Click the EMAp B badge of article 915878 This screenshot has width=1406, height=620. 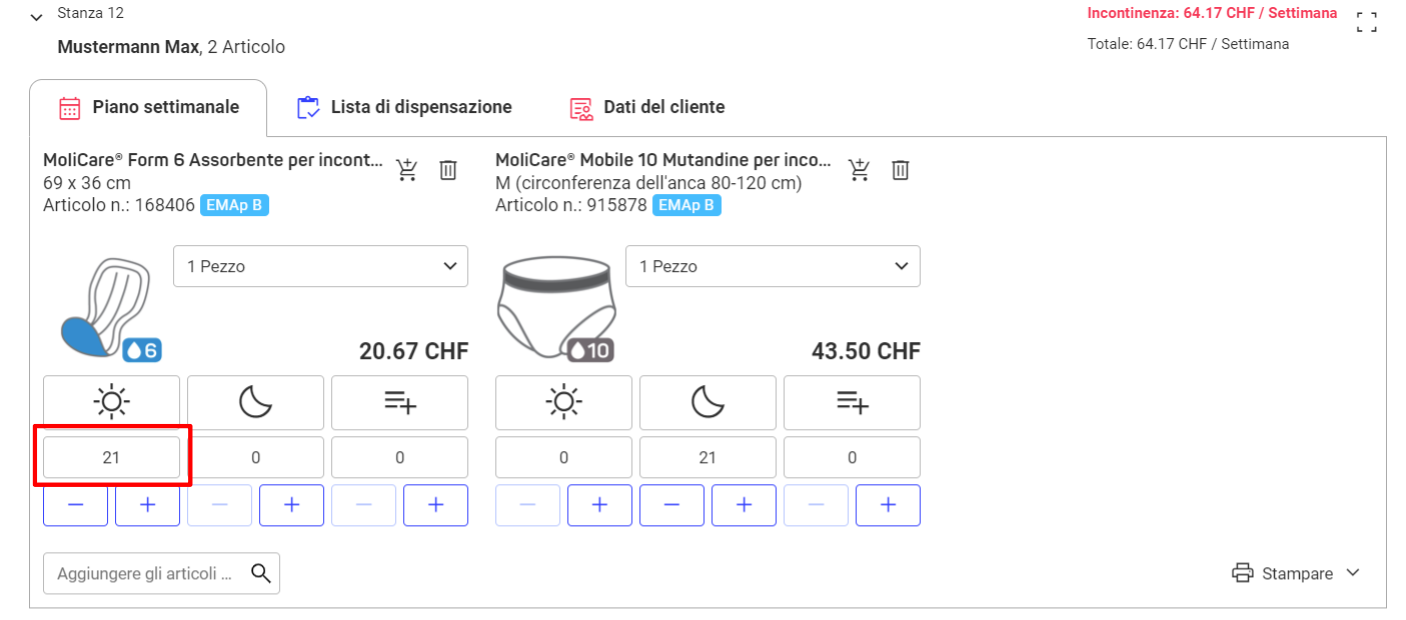pyautogui.click(x=687, y=205)
